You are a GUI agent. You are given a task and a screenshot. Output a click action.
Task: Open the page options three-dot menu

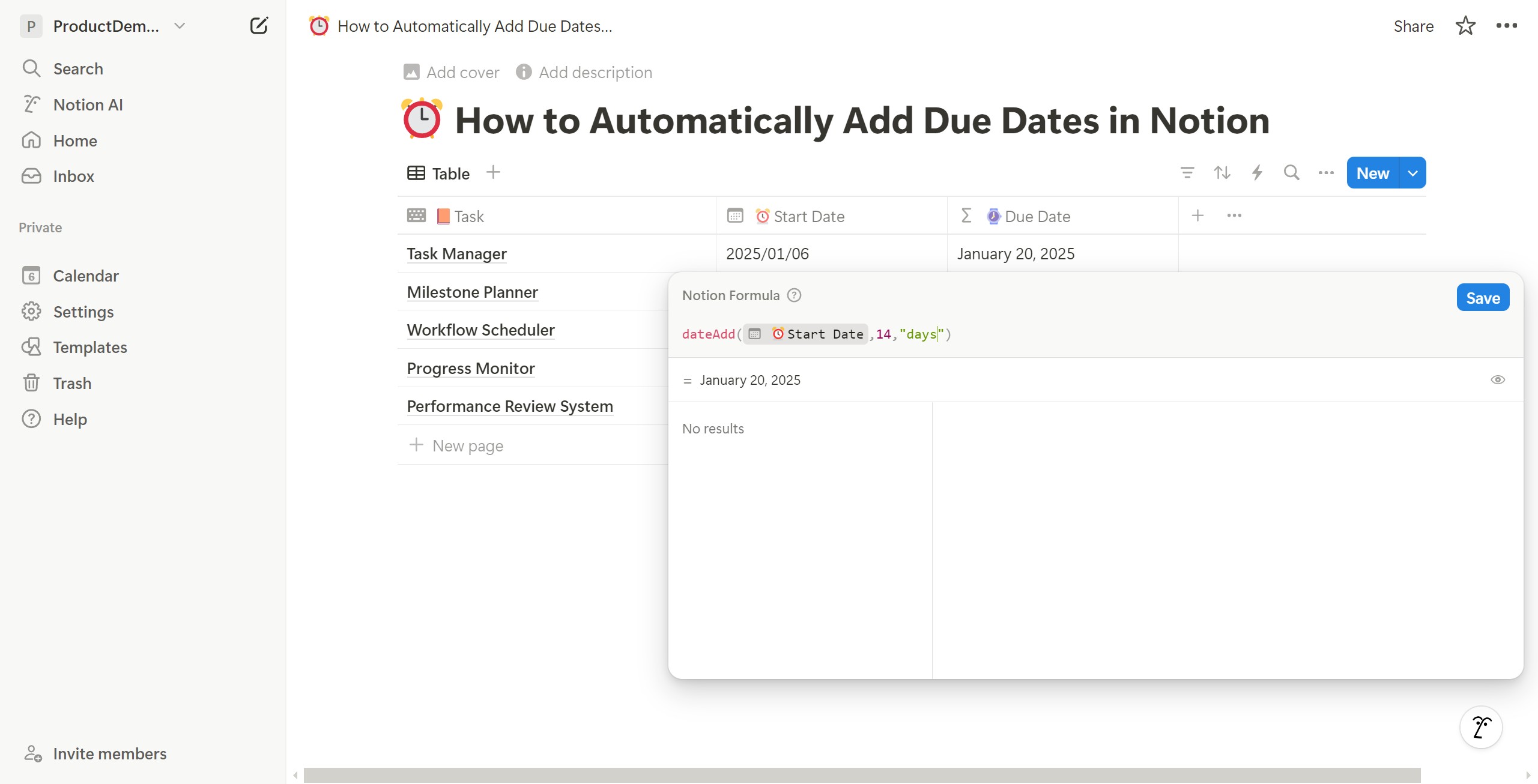click(1506, 26)
